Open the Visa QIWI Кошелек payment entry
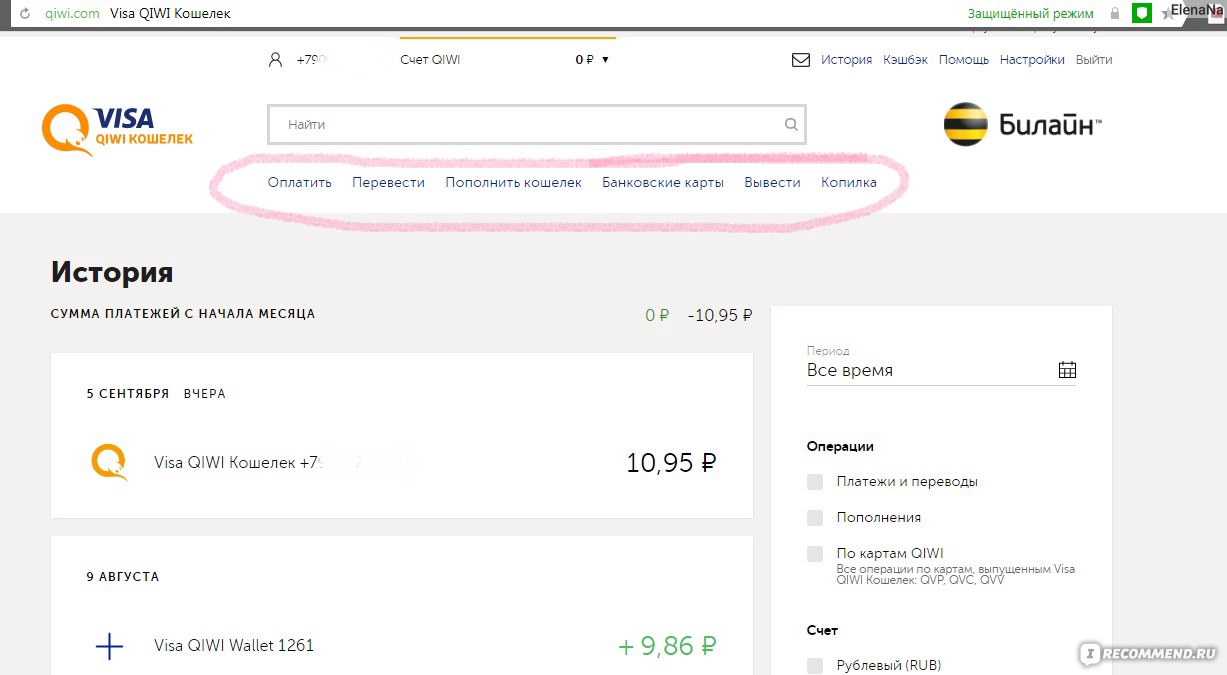This screenshot has width=1227, height=675. click(402, 463)
